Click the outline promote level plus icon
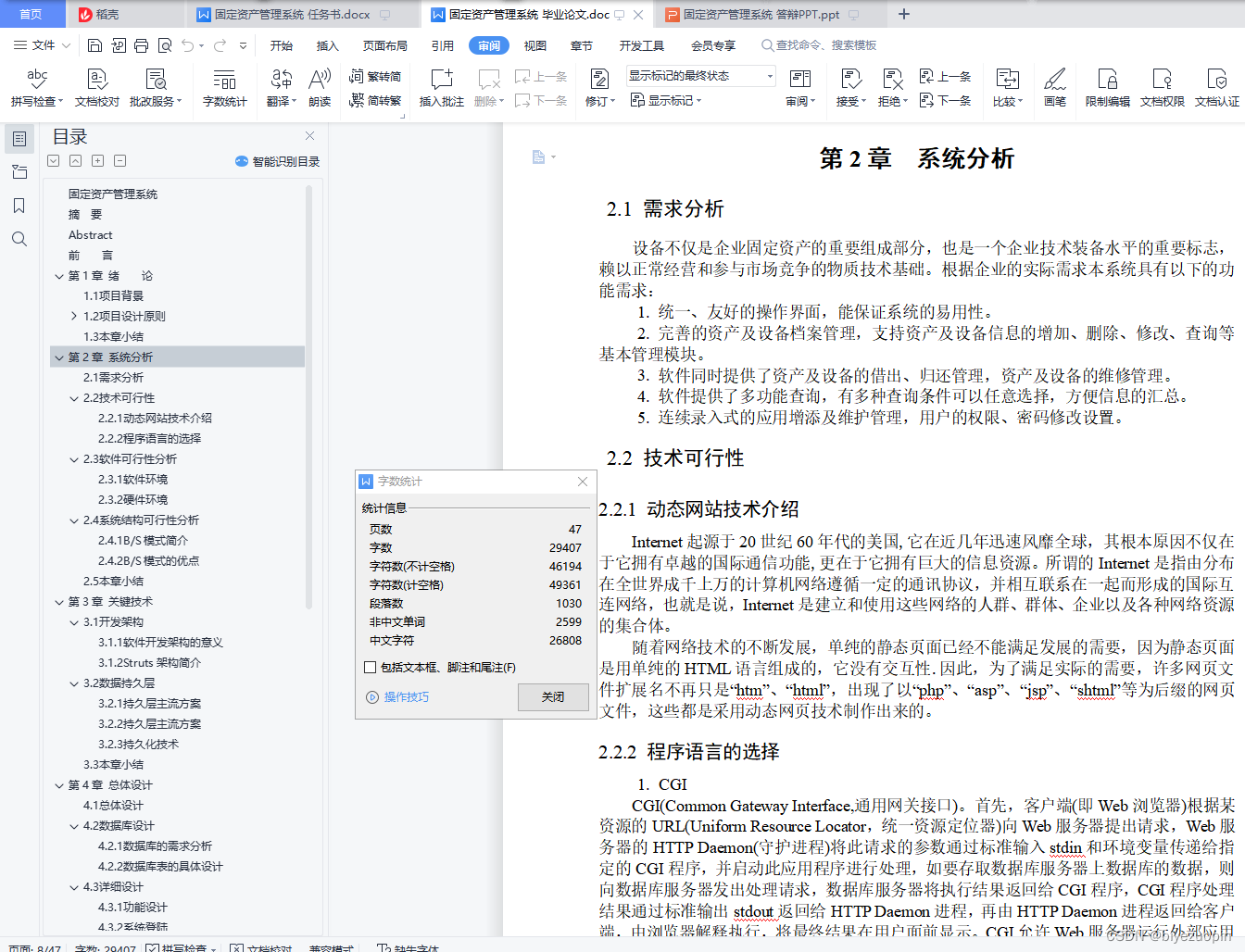This screenshot has width=1245, height=952. click(97, 161)
